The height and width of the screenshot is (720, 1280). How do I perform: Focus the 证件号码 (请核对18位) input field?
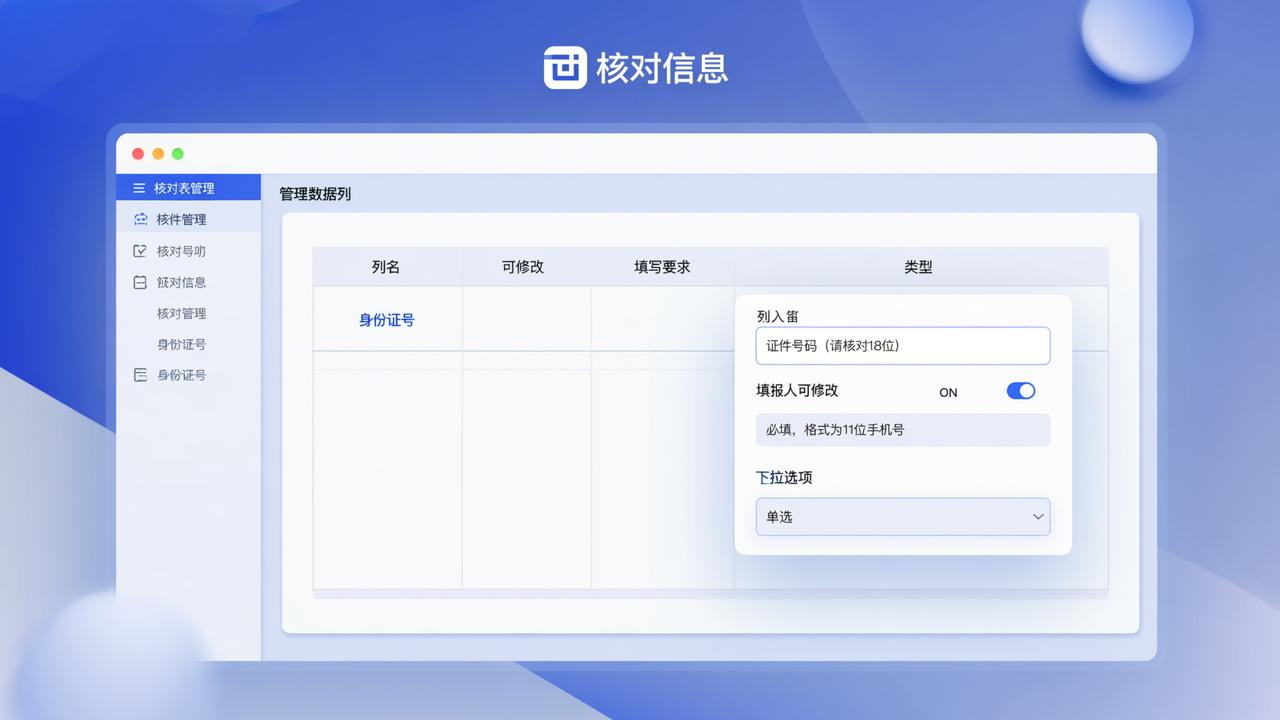[x=903, y=346]
